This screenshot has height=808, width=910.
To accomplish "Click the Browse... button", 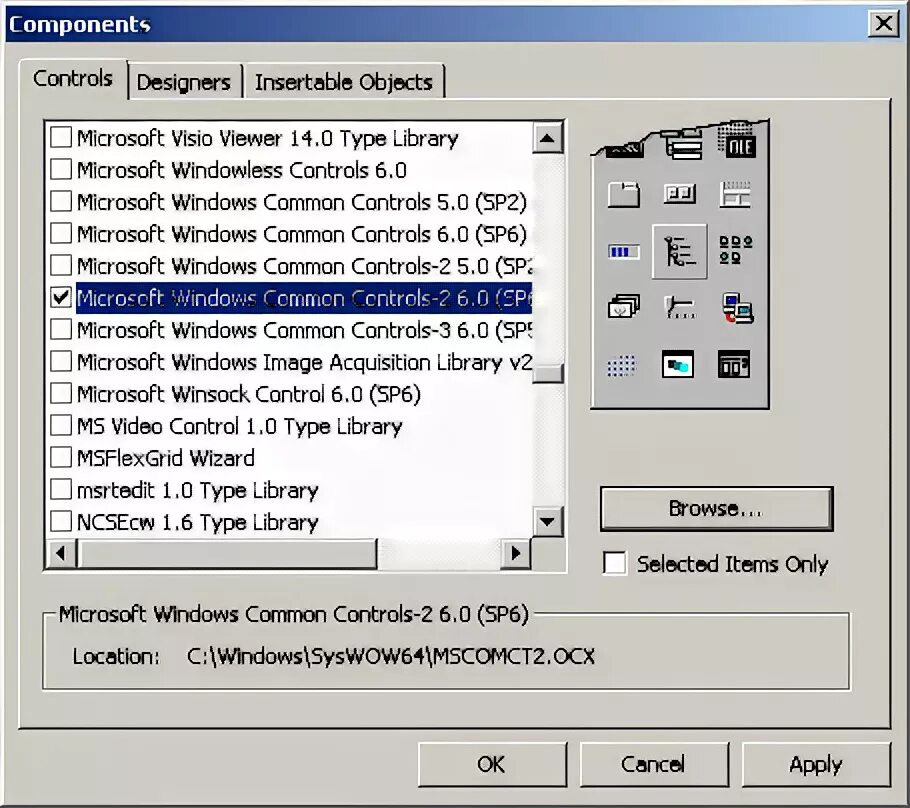I will (x=716, y=508).
